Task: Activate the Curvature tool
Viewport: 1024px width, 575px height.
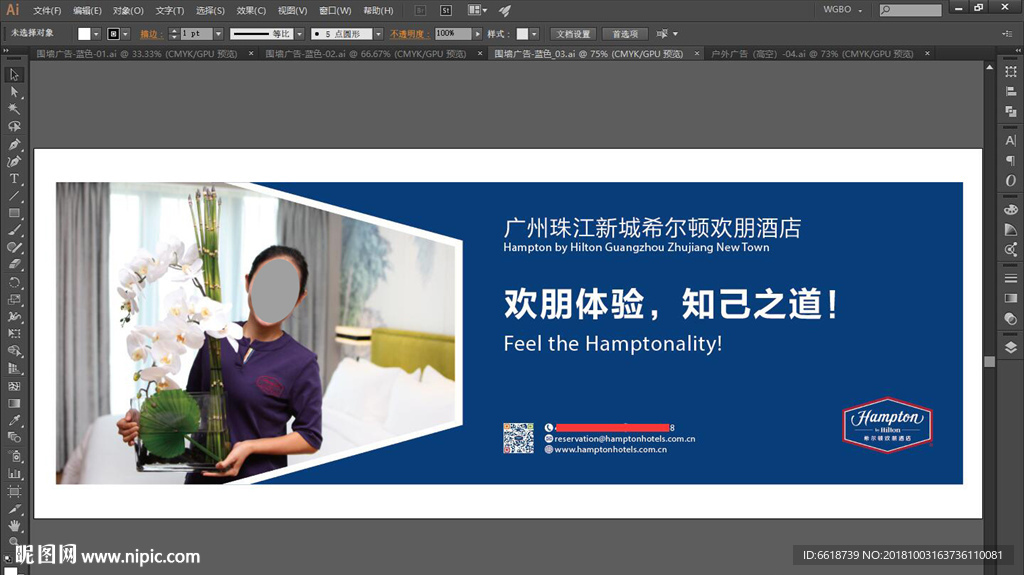Action: click(14, 161)
